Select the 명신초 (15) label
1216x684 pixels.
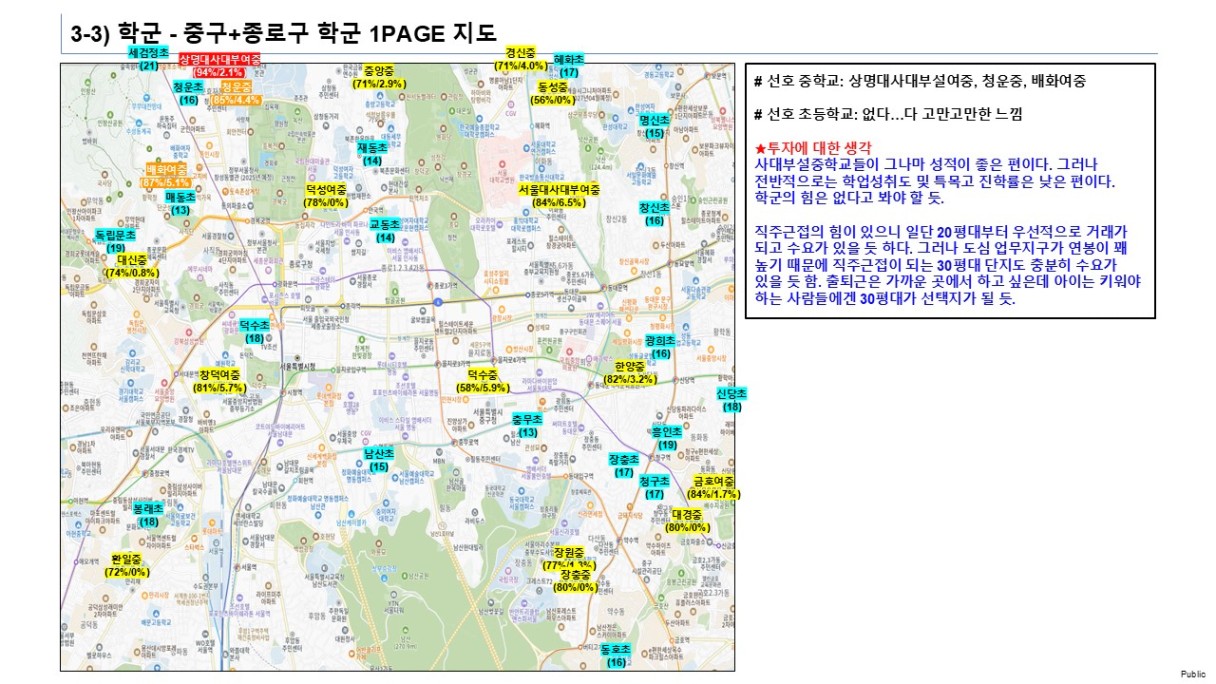tap(654, 126)
